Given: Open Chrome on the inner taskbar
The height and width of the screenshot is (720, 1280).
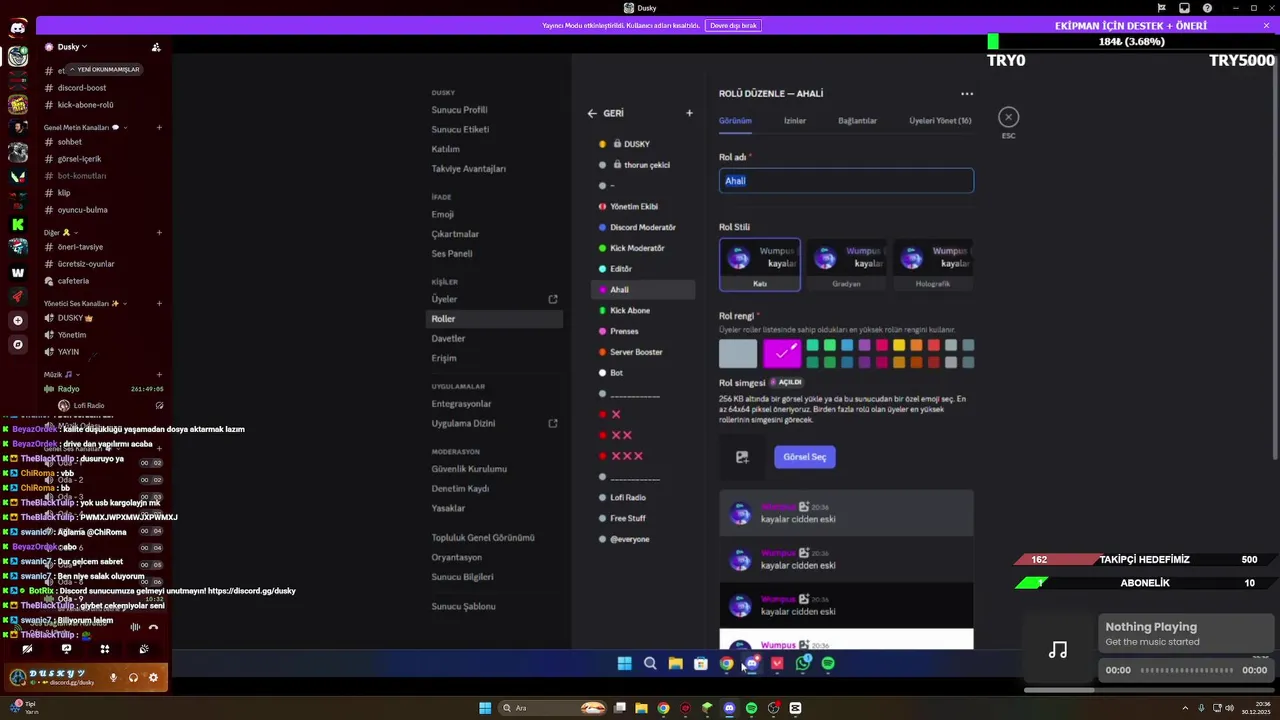Looking at the screenshot, I should tap(726, 663).
